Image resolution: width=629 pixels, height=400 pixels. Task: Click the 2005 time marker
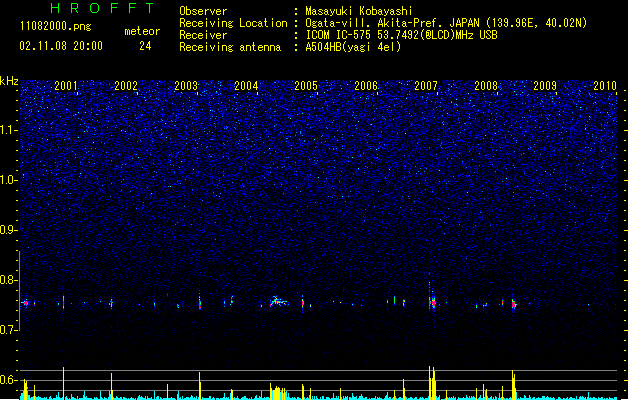click(306, 86)
